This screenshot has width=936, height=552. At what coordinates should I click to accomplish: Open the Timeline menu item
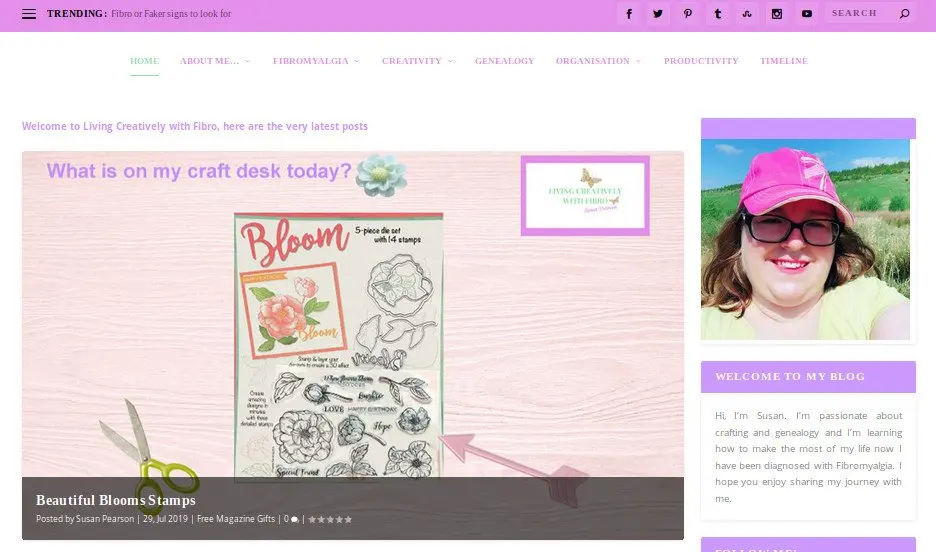[784, 61]
